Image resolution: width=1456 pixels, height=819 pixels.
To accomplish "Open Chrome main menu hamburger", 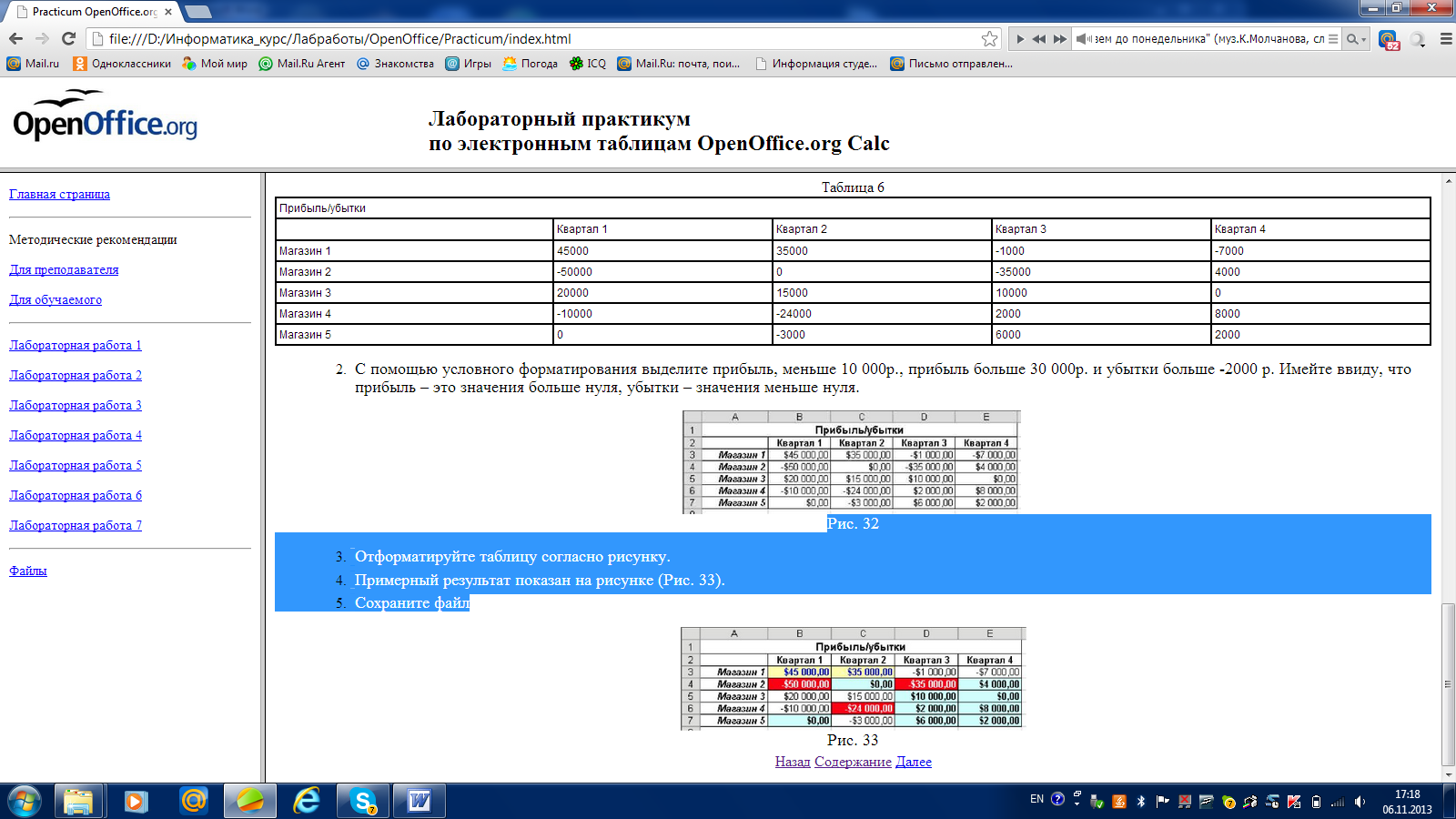I will (x=1445, y=39).
